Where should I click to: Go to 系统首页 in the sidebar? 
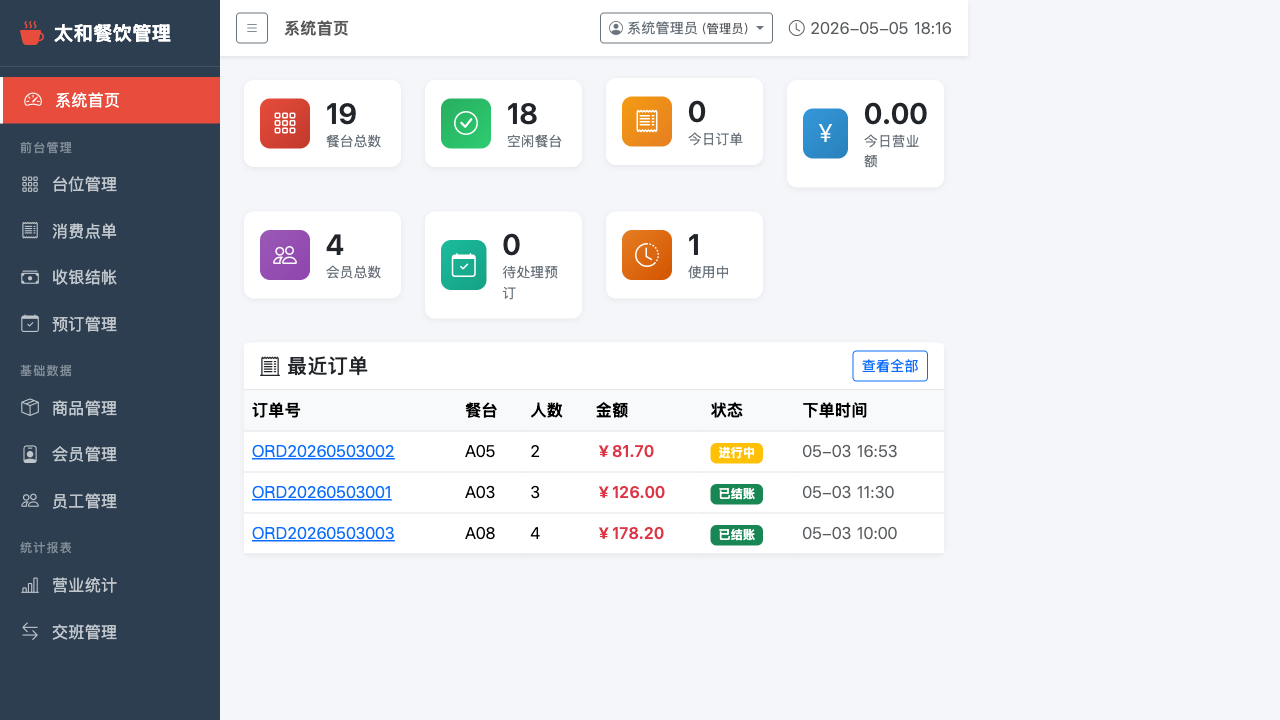(x=110, y=100)
